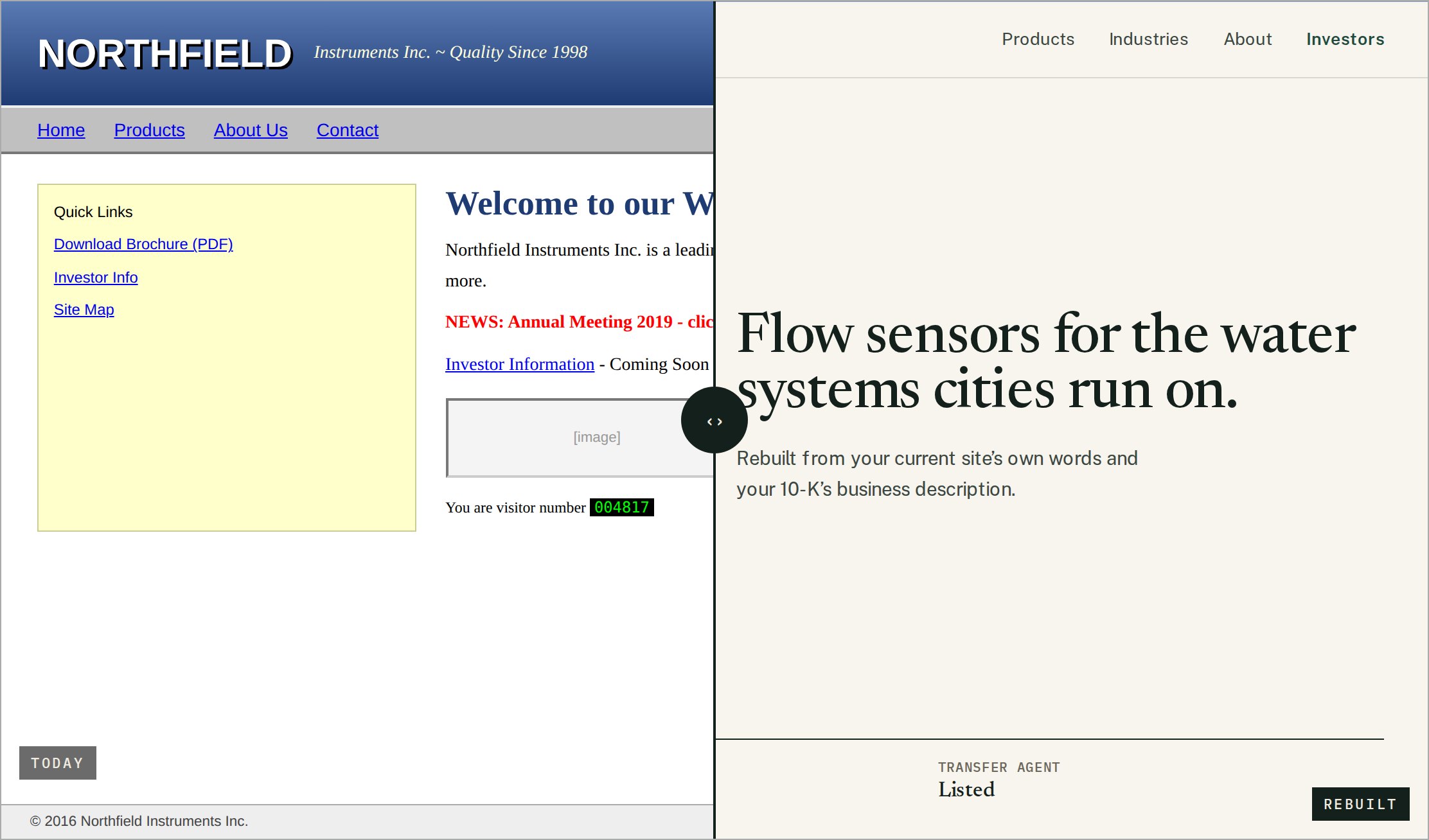
Task: Open Investor Info in Quick Links
Action: pos(96,277)
